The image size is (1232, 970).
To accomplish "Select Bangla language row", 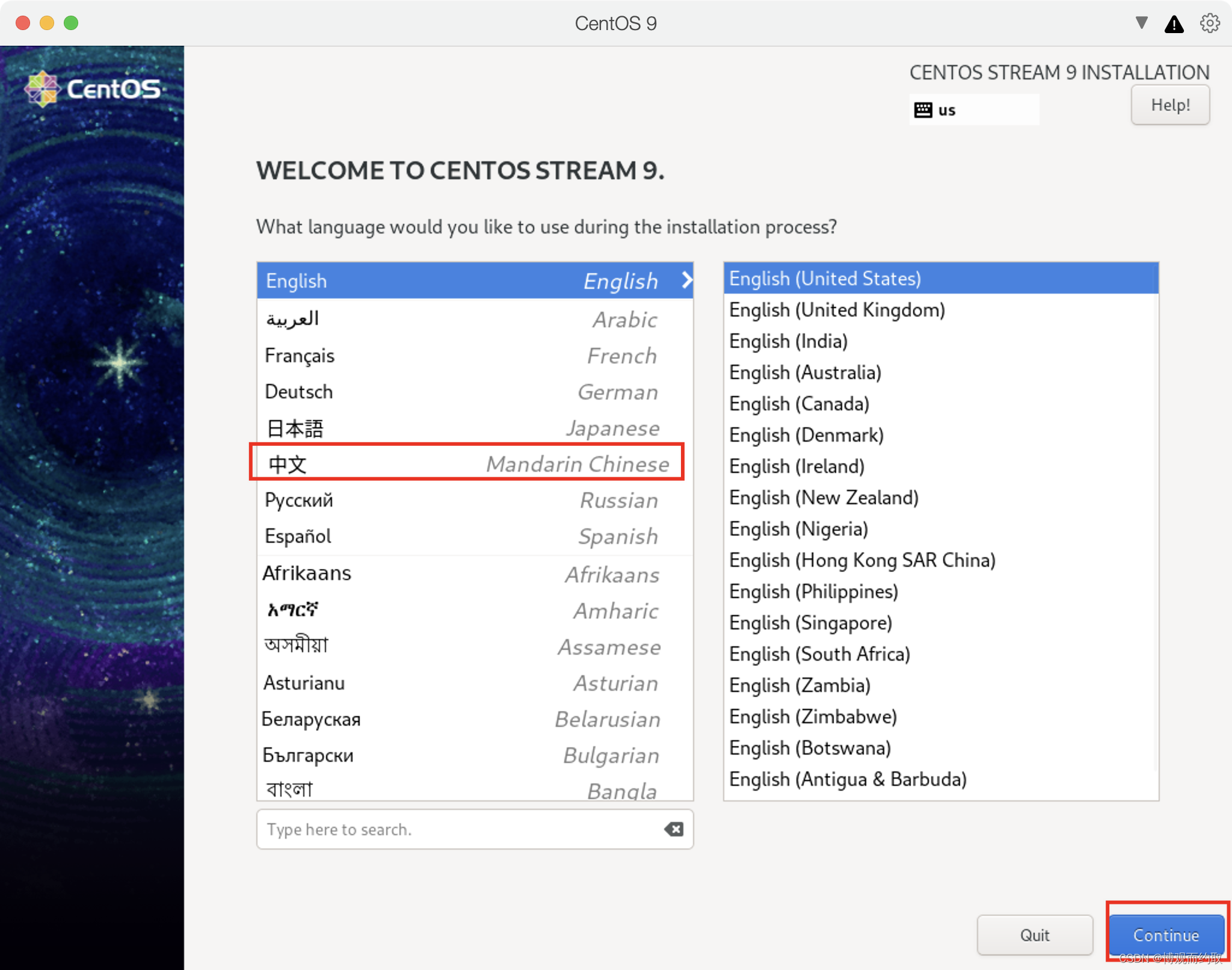I will tap(475, 787).
